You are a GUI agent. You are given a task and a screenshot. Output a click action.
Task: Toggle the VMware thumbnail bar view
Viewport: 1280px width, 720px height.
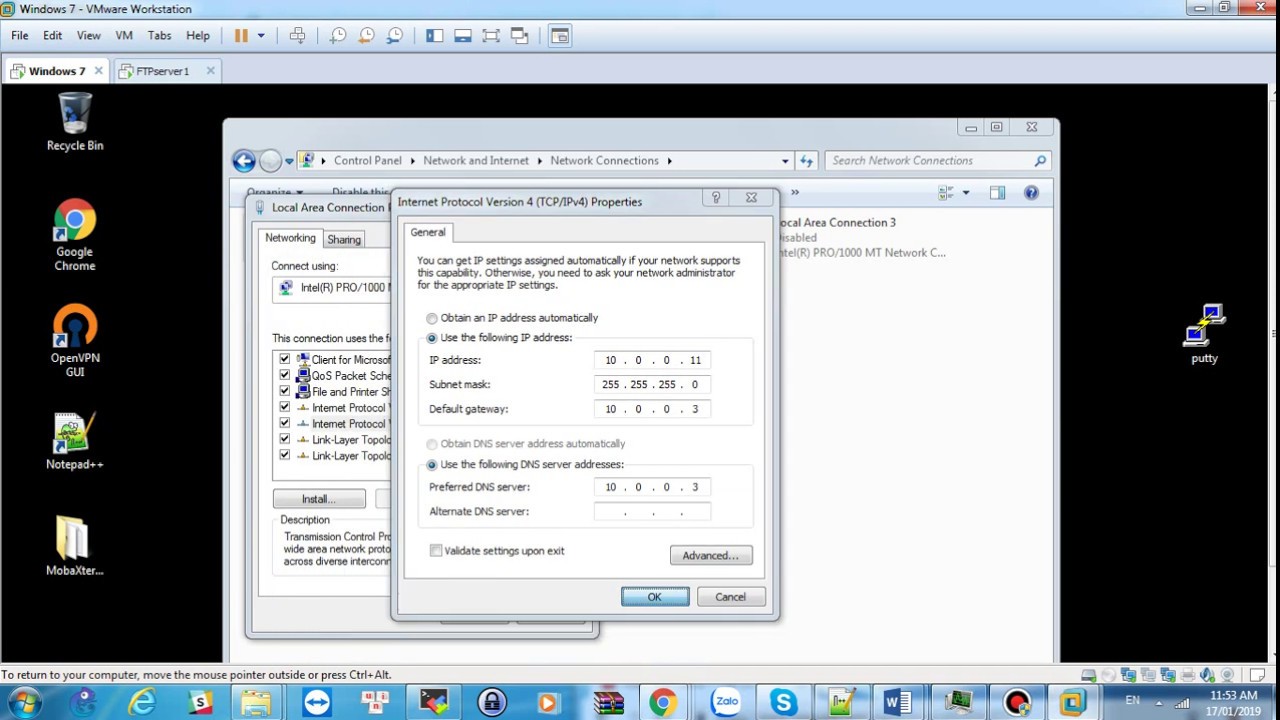point(462,35)
